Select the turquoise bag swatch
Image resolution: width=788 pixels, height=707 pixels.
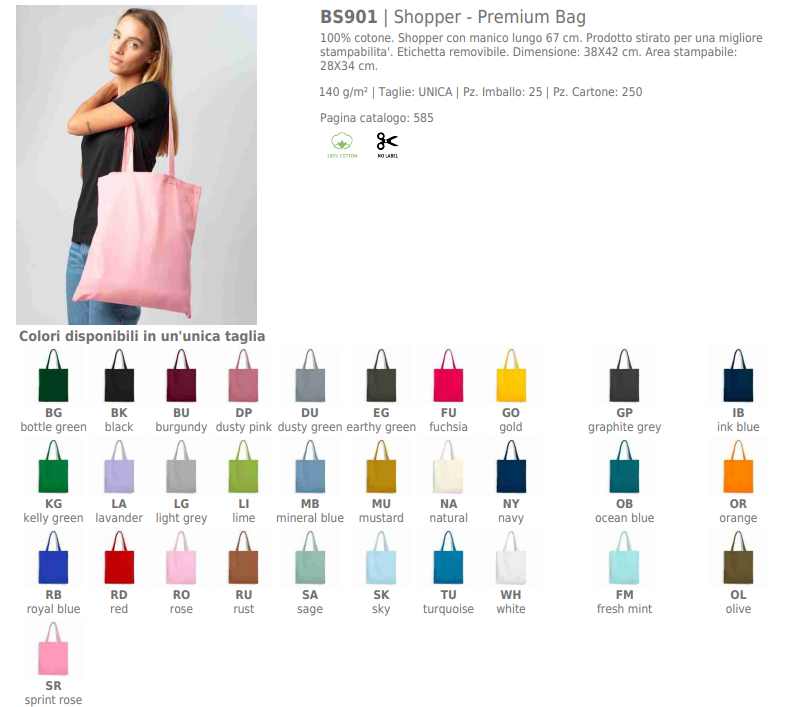point(448,557)
